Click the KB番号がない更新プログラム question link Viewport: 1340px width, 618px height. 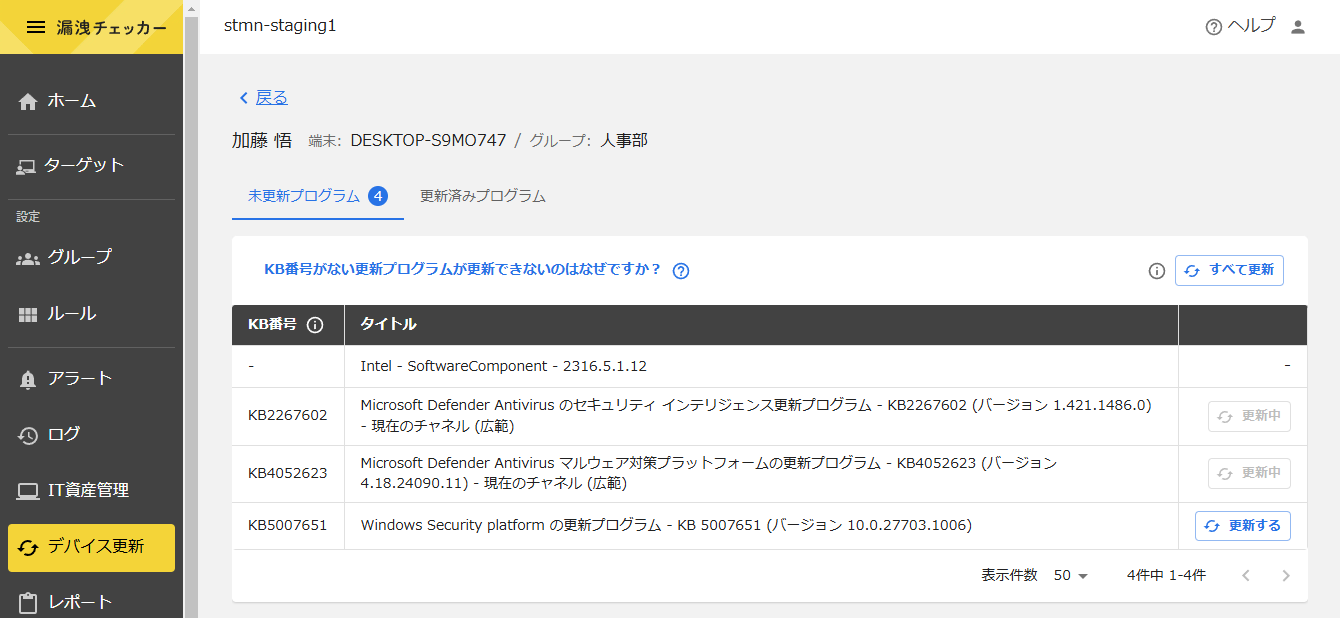463,270
